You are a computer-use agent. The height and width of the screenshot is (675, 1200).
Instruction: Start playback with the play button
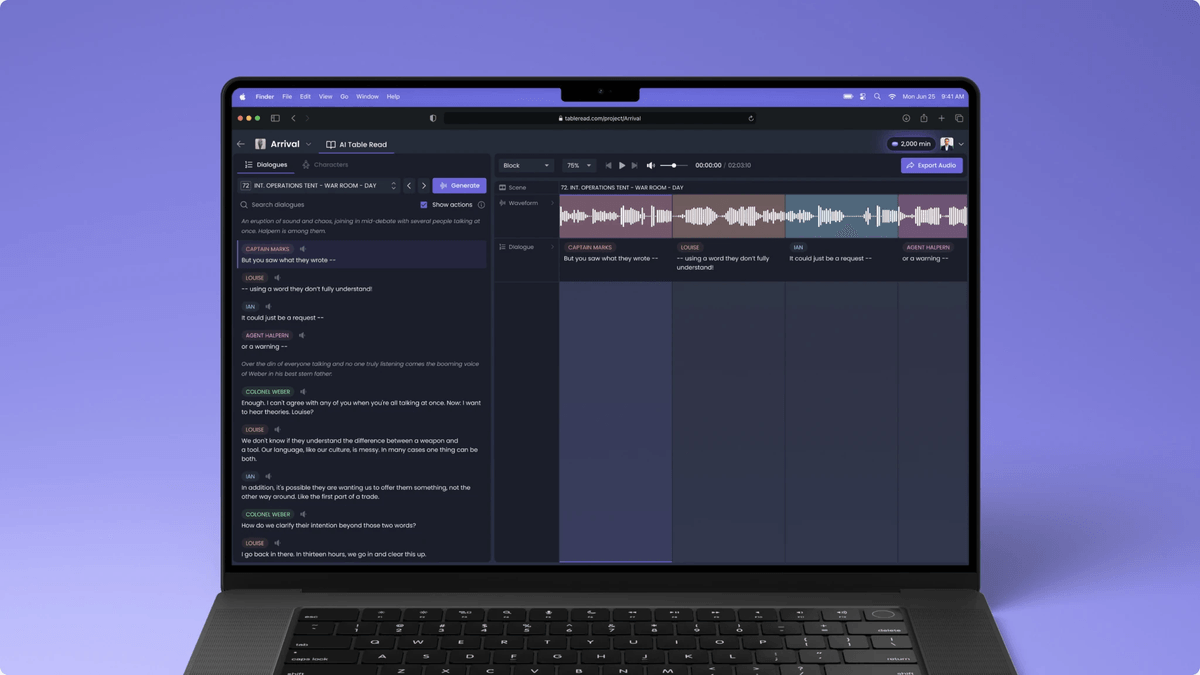tap(622, 165)
